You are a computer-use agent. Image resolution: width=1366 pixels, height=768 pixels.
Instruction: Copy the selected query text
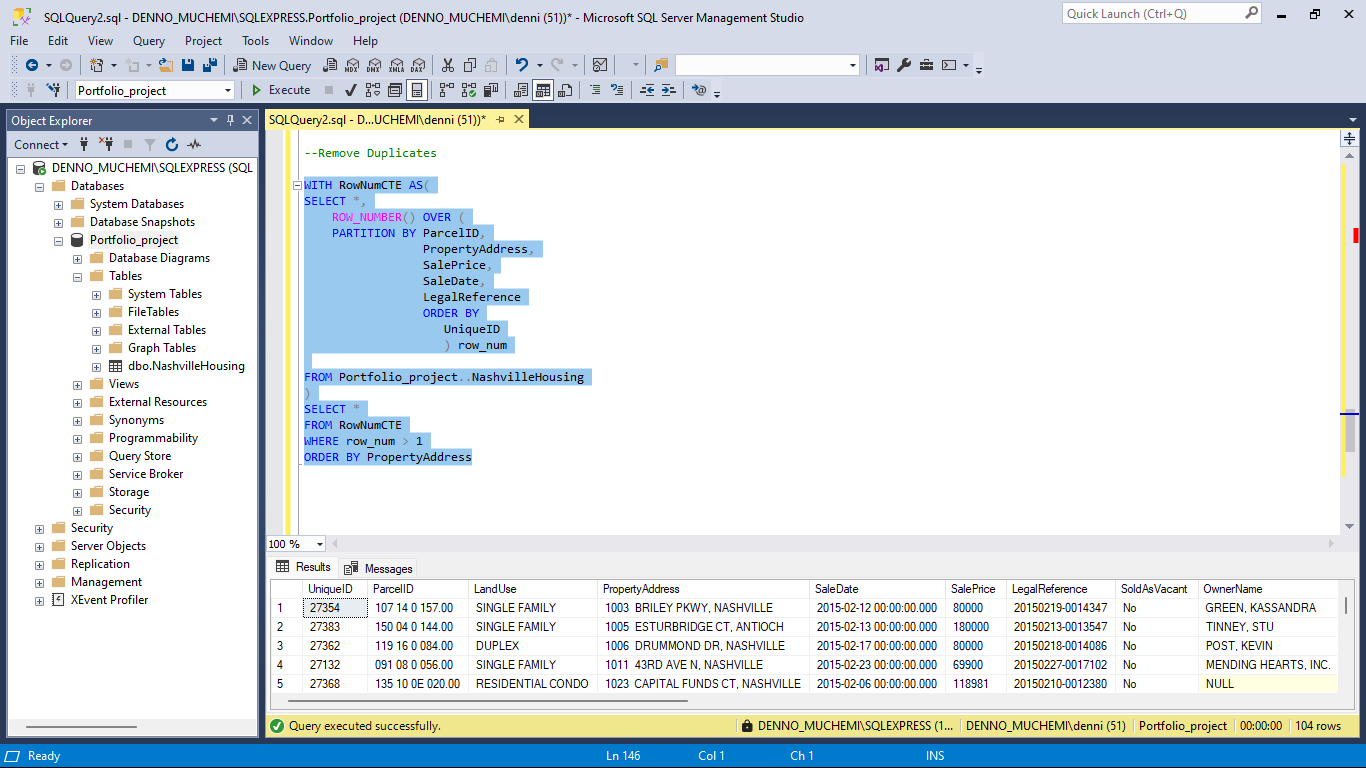[469, 65]
